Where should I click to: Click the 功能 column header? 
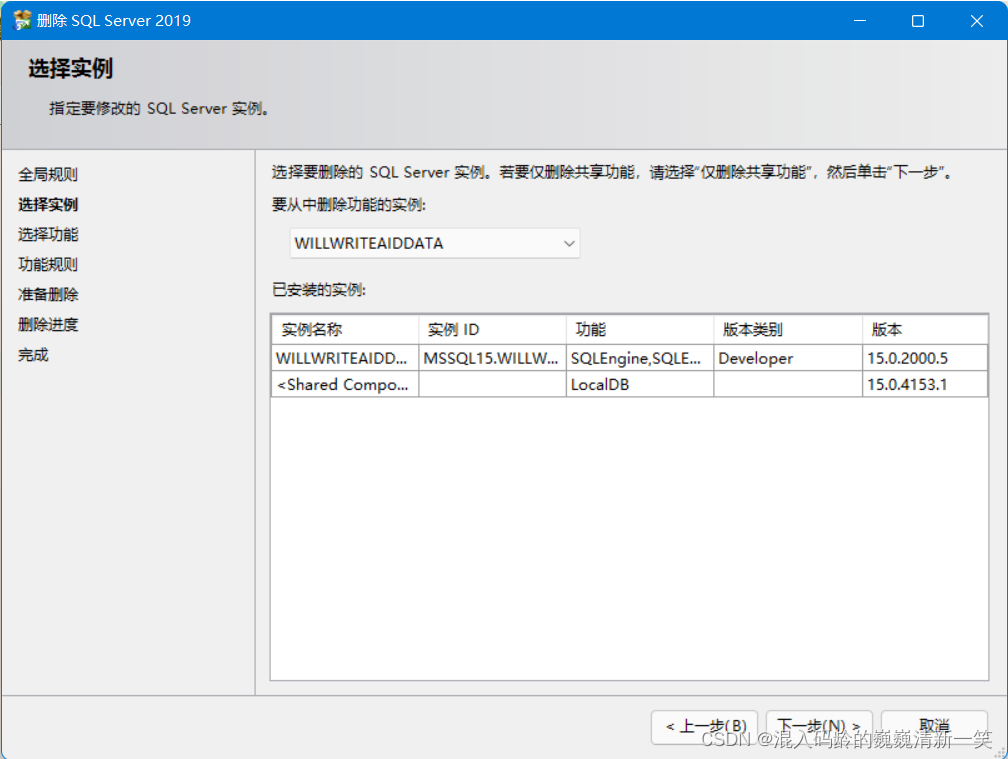[x=640, y=330]
